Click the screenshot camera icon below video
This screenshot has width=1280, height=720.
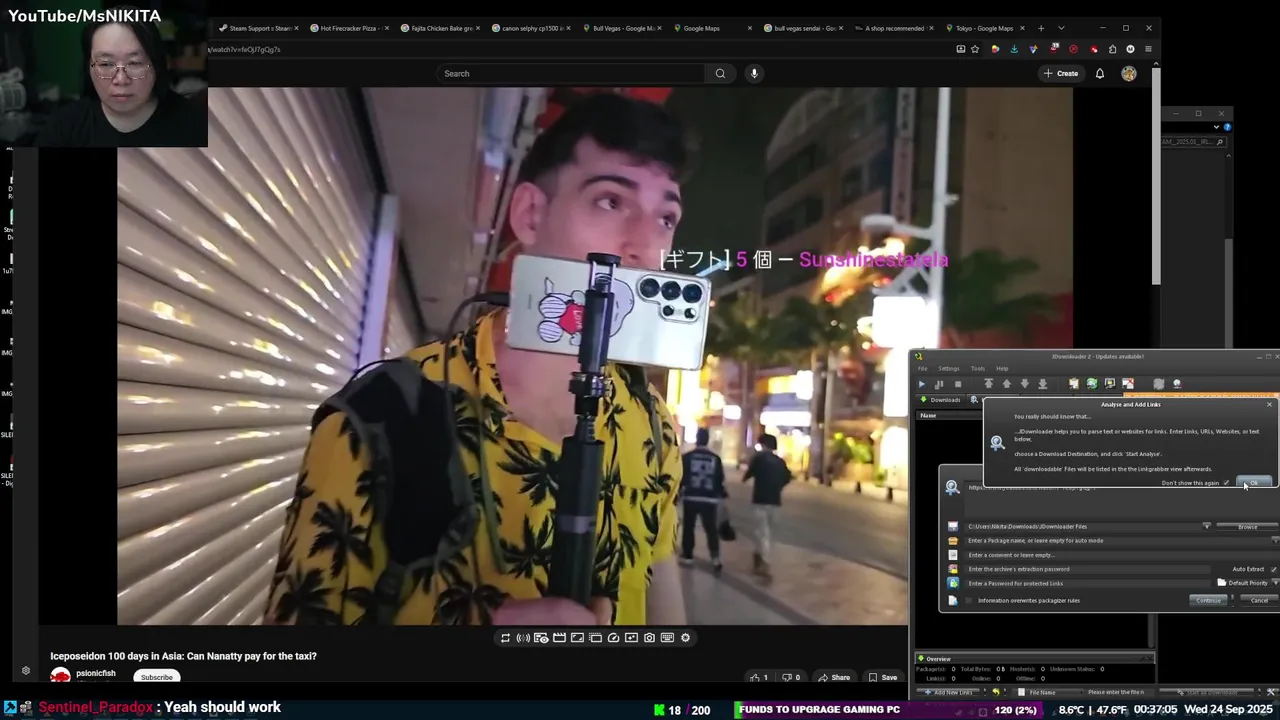click(649, 638)
